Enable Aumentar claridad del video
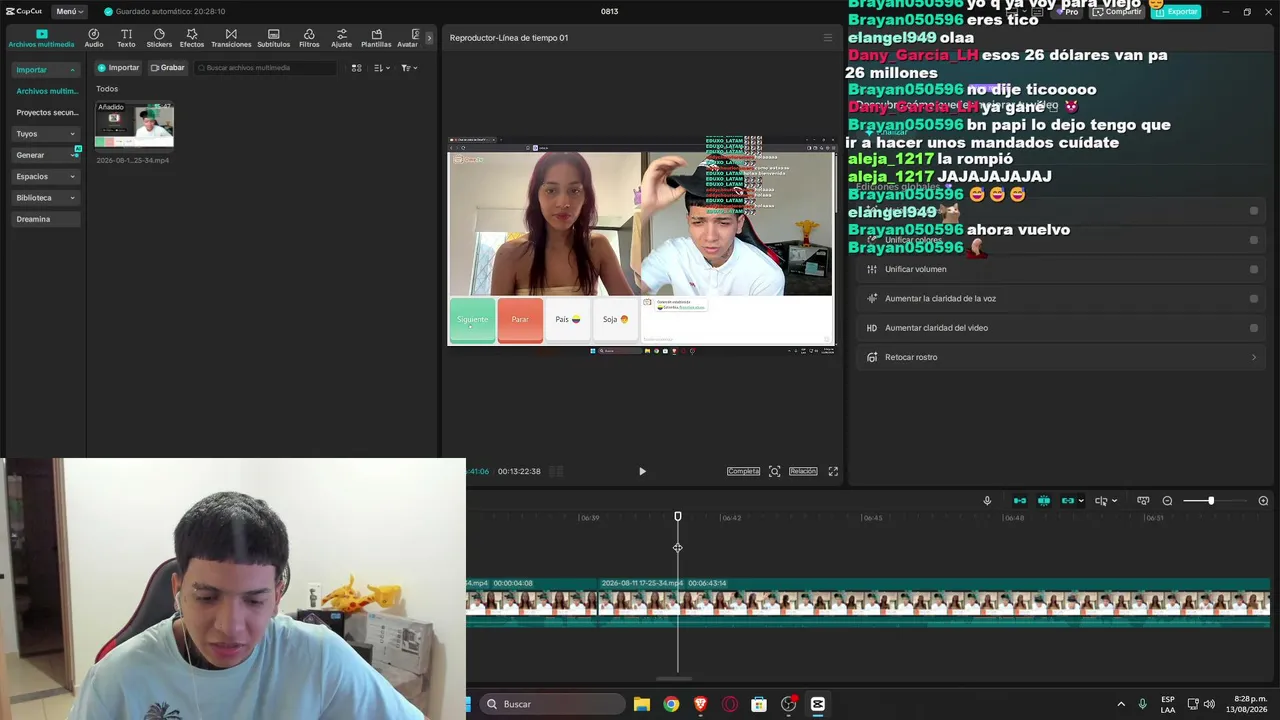The image size is (1280, 720). [x=1254, y=328]
